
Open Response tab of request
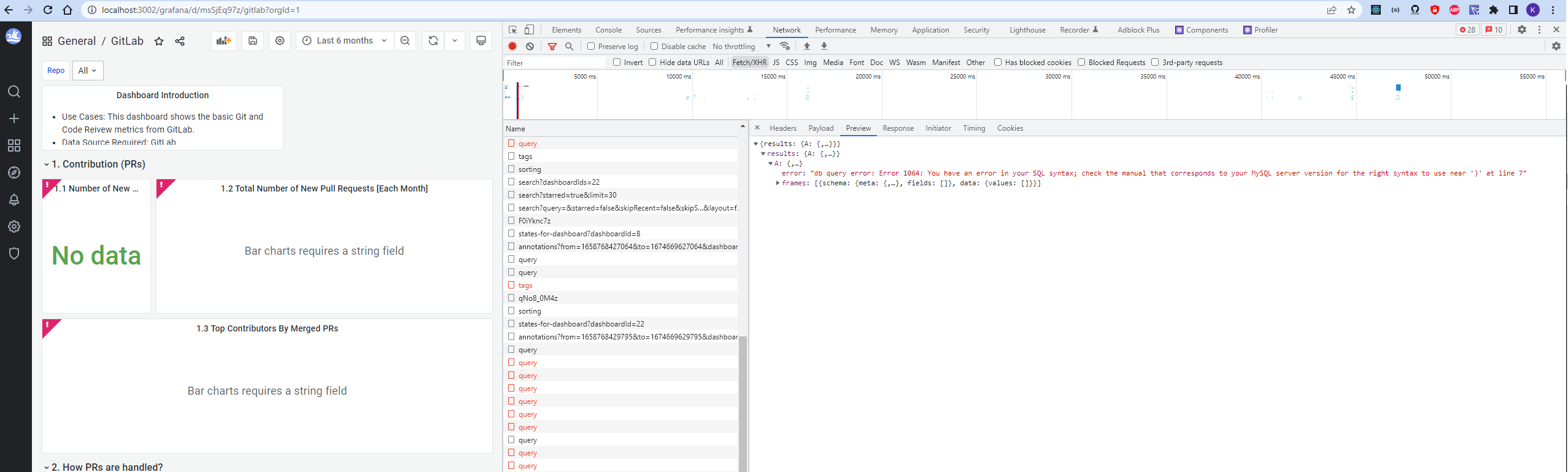898,128
